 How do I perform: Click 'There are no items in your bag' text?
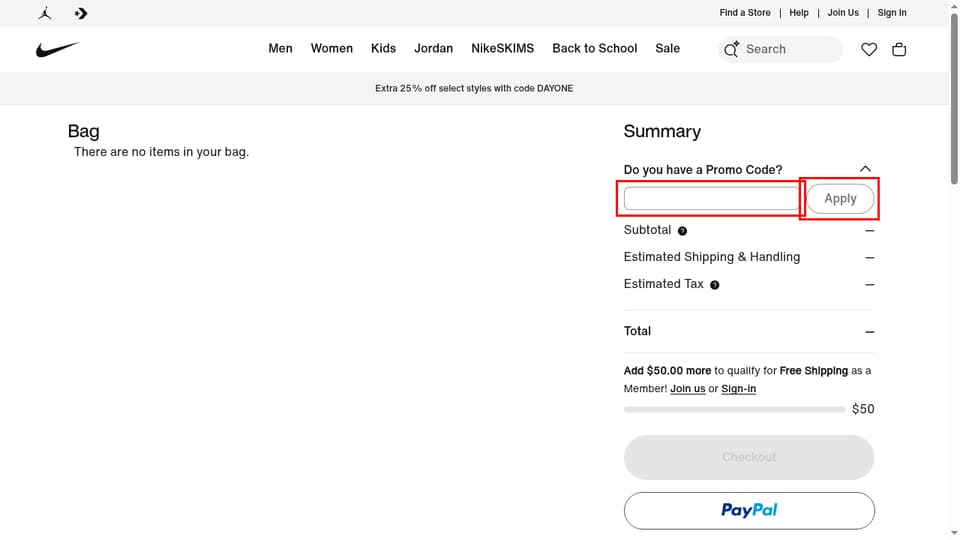[x=162, y=152]
